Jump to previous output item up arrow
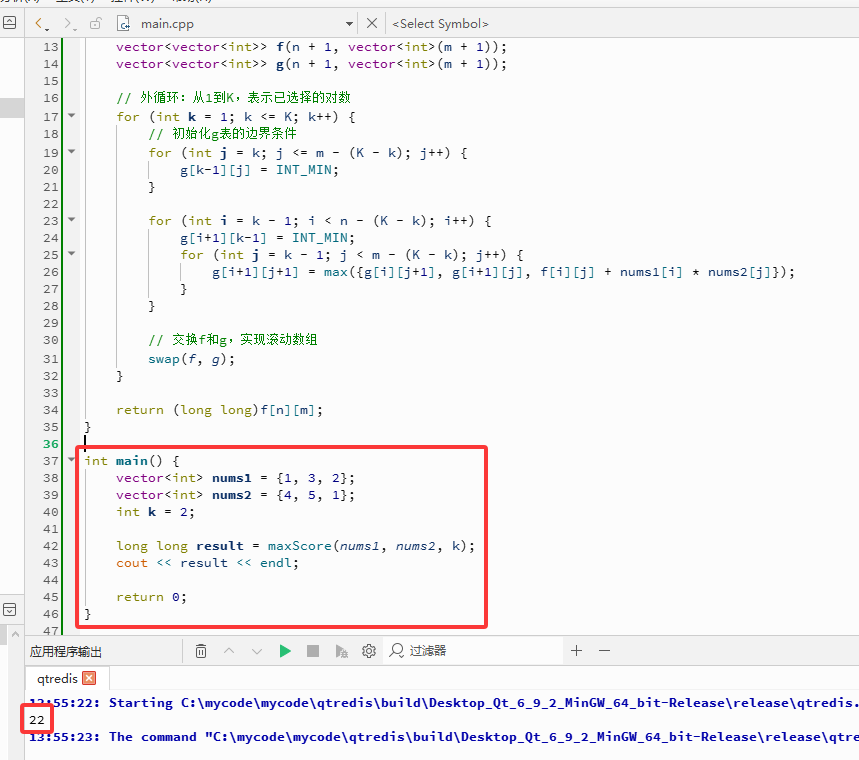This screenshot has height=760, width=859. point(229,651)
